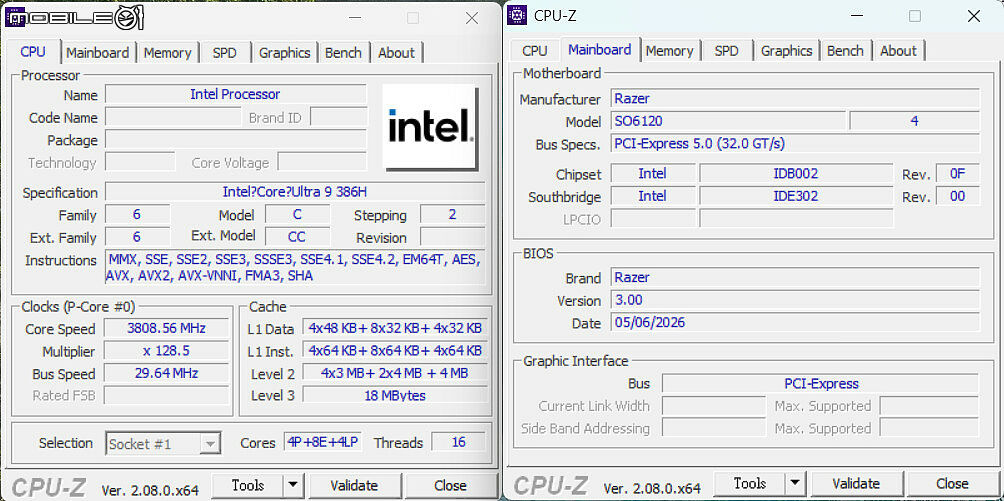Close the left window with title bar X
The image size is (1004, 501).
tap(472, 19)
